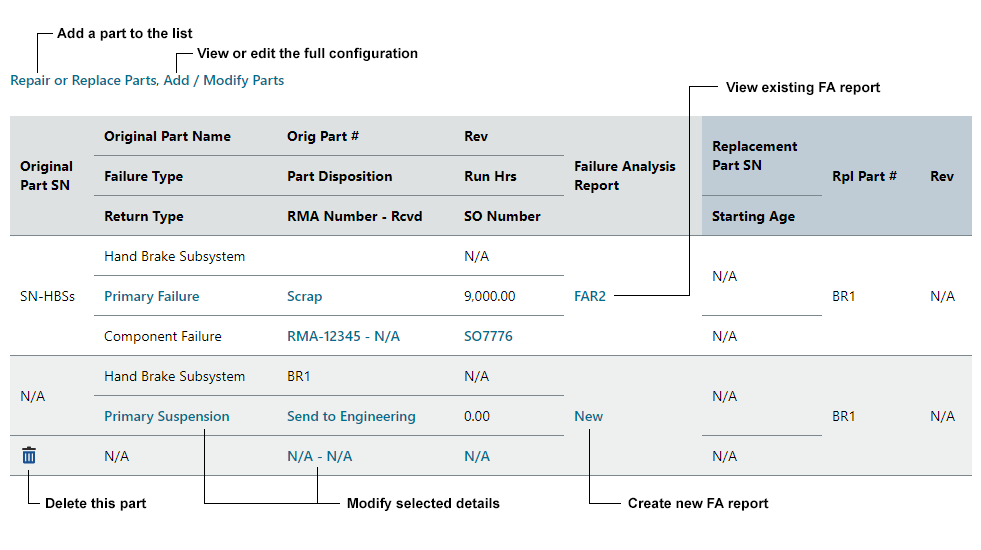Change the Scrap part disposition
Image resolution: width=981 pixels, height=550 pixels.
pyautogui.click(x=304, y=296)
